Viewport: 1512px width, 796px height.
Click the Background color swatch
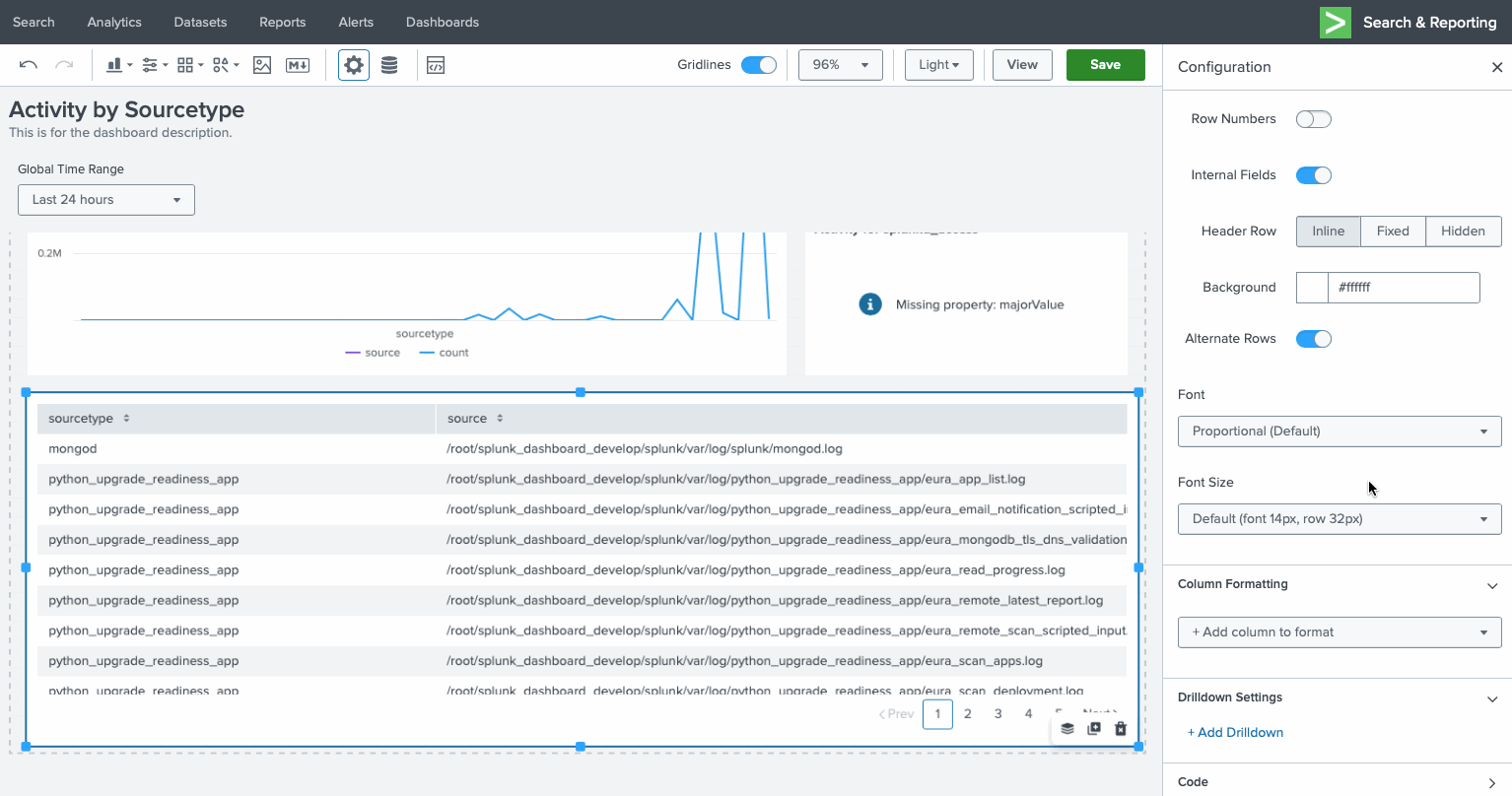pos(1312,288)
